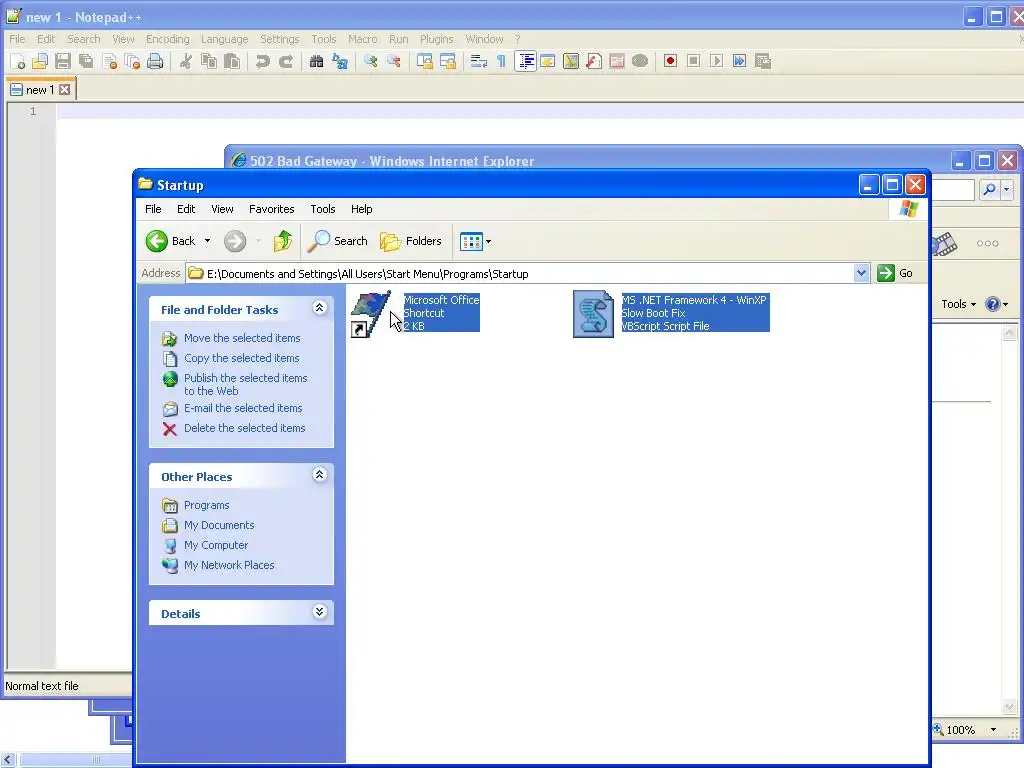1024x768 pixels.
Task: Click the Search button in Startup window toolbar
Action: (338, 241)
